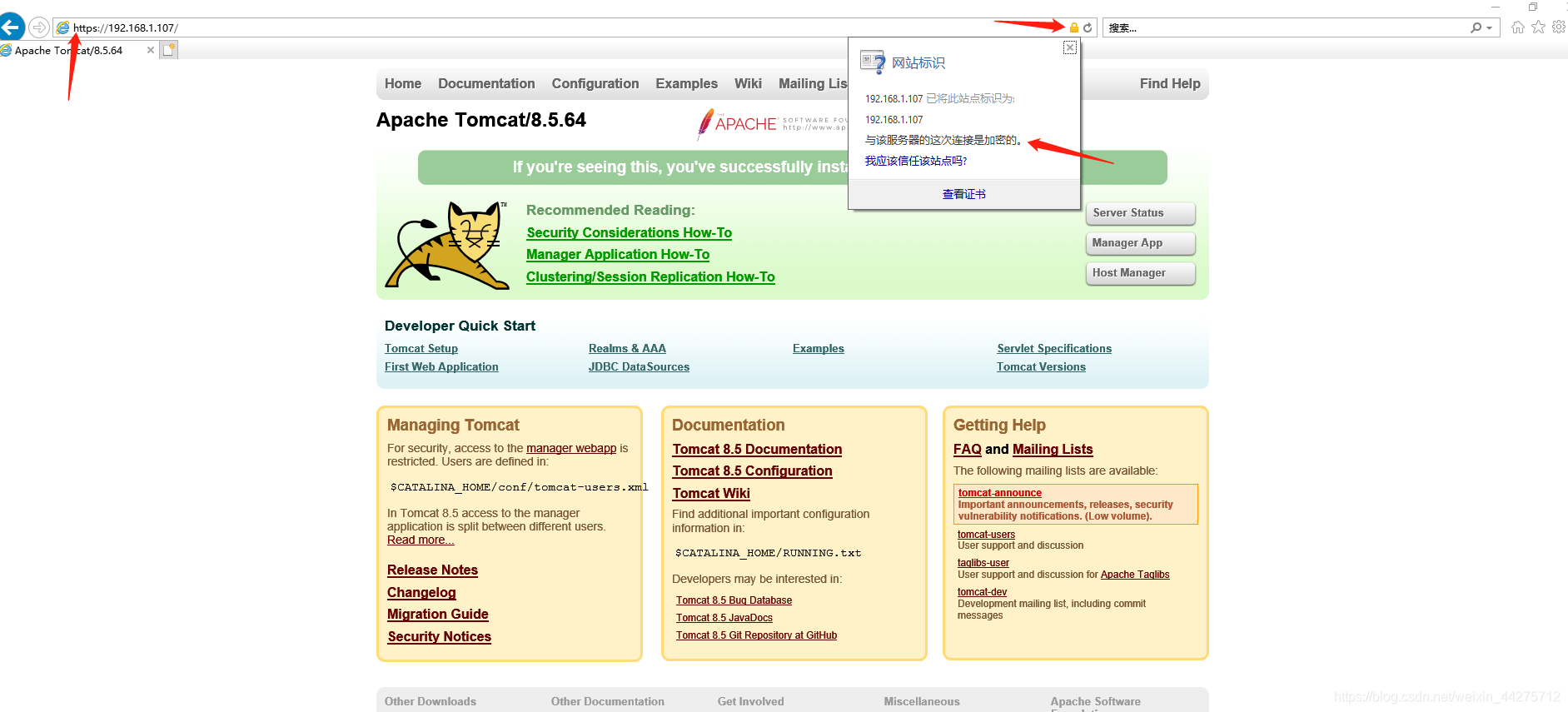
Task: Click the 我应该信任该站点吗? link
Action: [915, 161]
